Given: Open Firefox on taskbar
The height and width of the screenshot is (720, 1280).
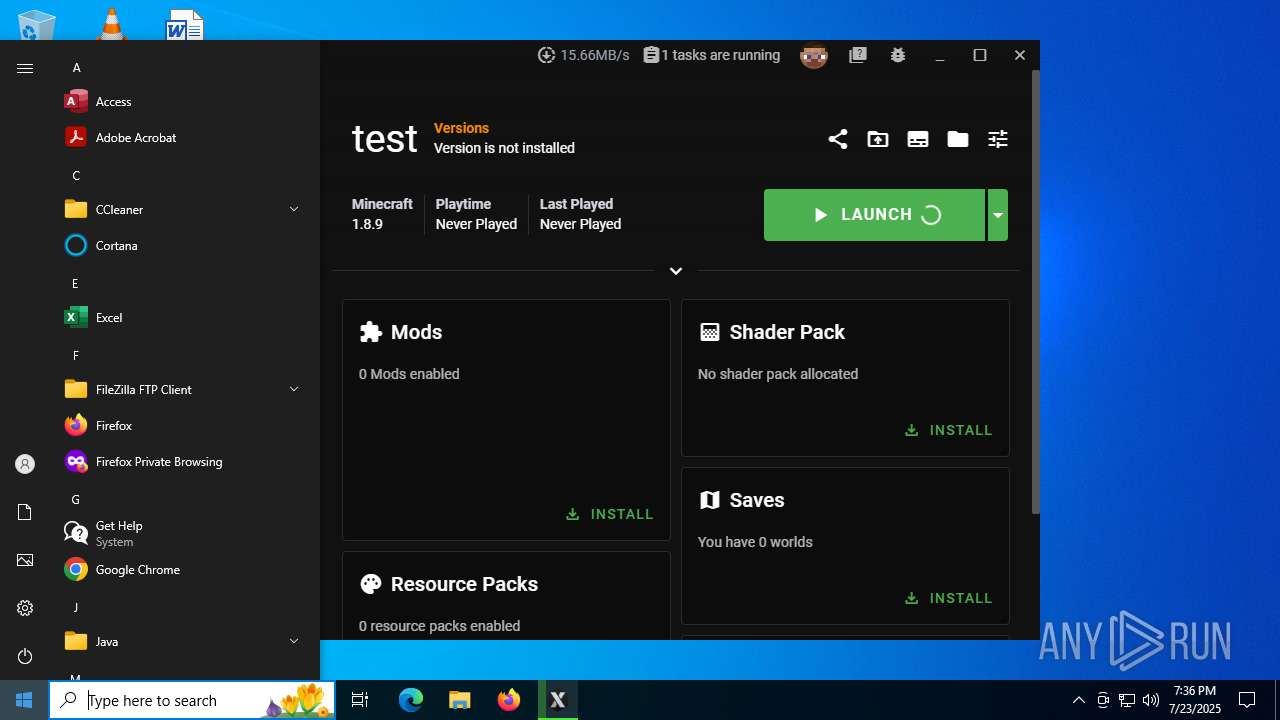Looking at the screenshot, I should (x=509, y=700).
